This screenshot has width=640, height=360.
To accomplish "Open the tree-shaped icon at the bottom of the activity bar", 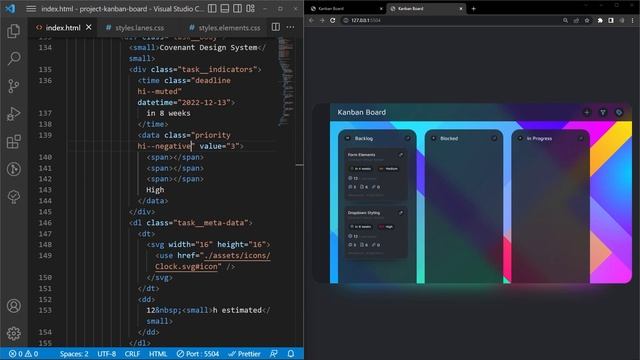I will pos(13,197).
